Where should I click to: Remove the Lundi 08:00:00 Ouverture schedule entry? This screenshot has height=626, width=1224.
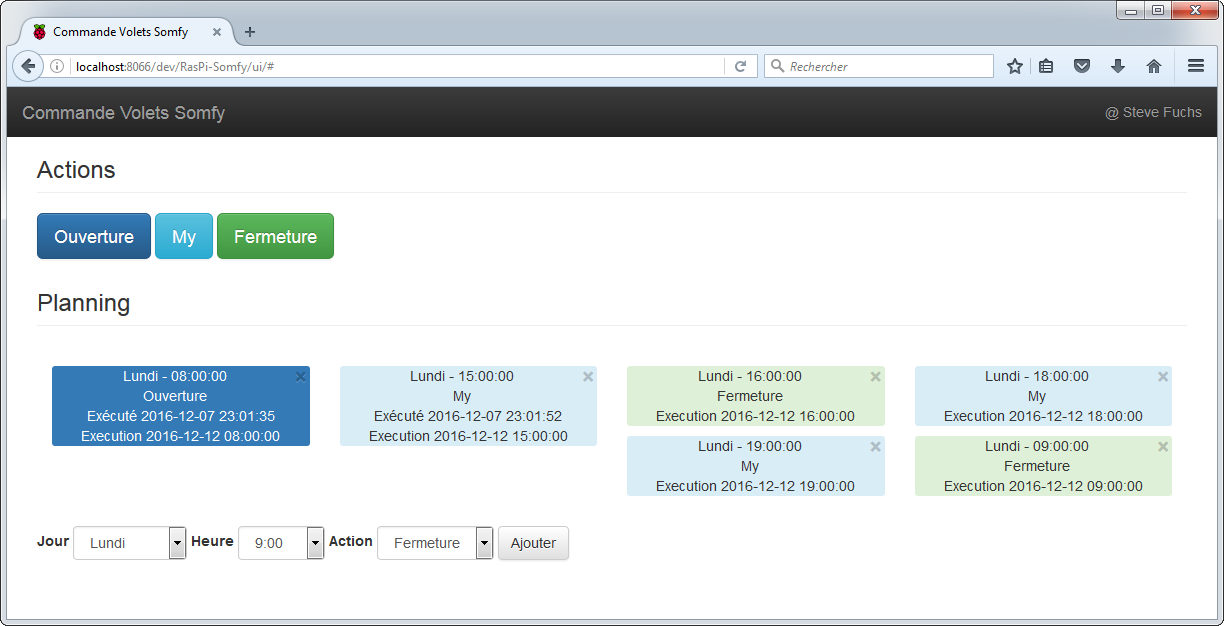[x=300, y=377]
